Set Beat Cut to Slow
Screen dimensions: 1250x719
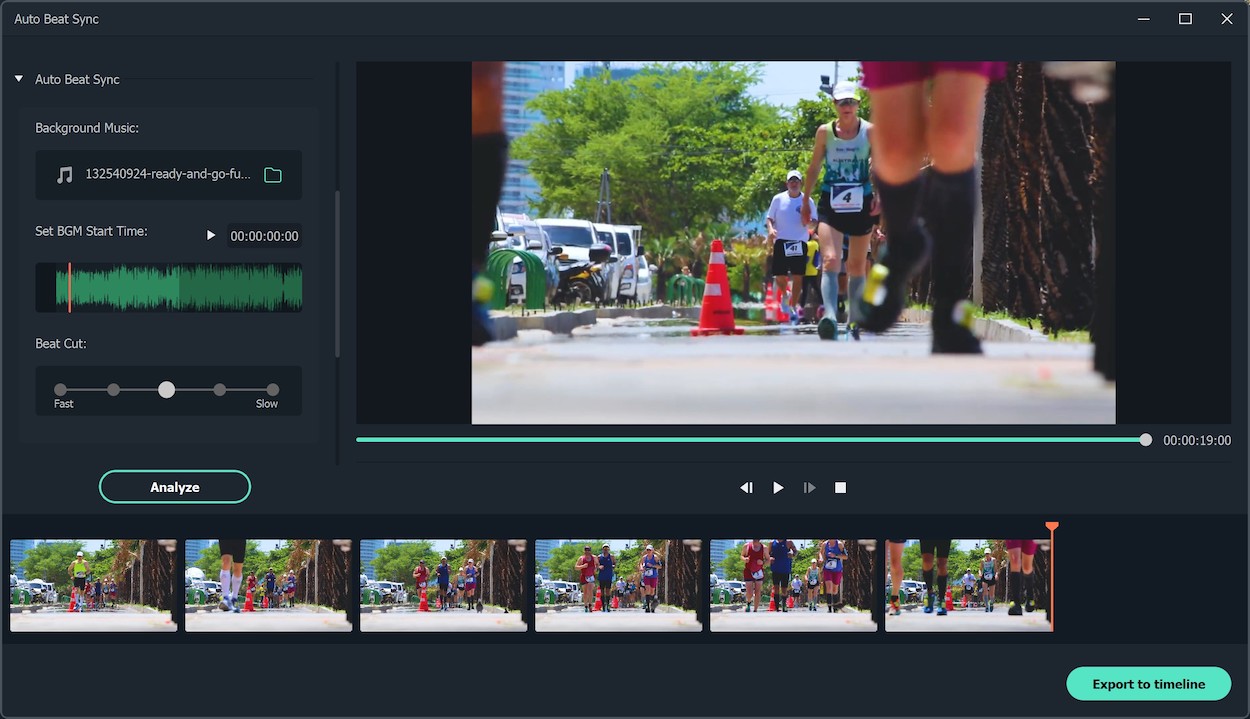[x=272, y=390]
